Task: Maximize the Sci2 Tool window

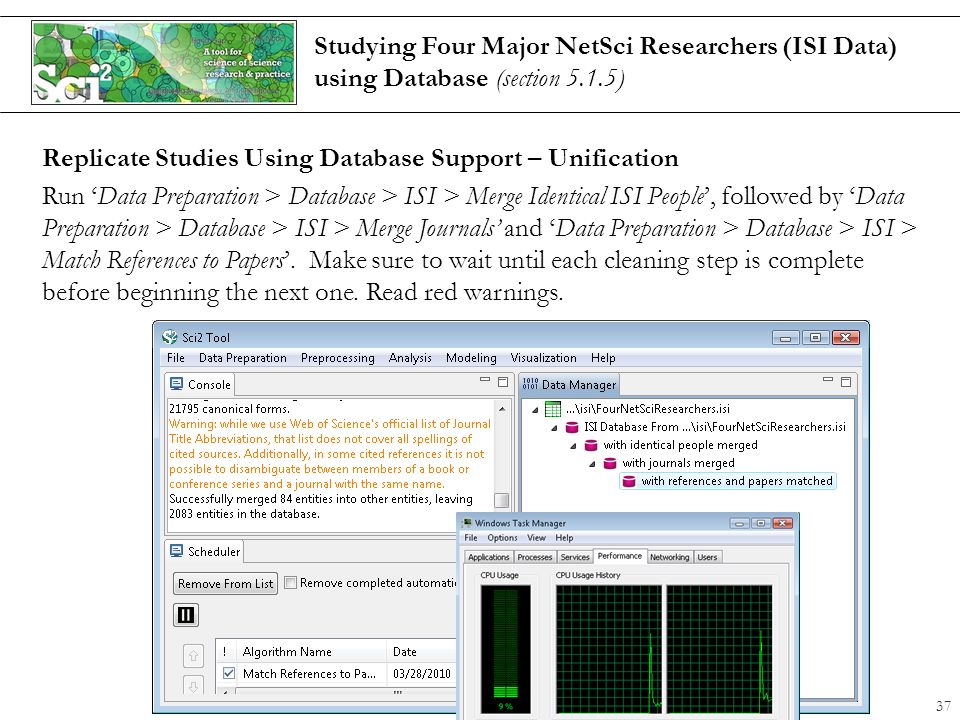Action: pos(815,337)
